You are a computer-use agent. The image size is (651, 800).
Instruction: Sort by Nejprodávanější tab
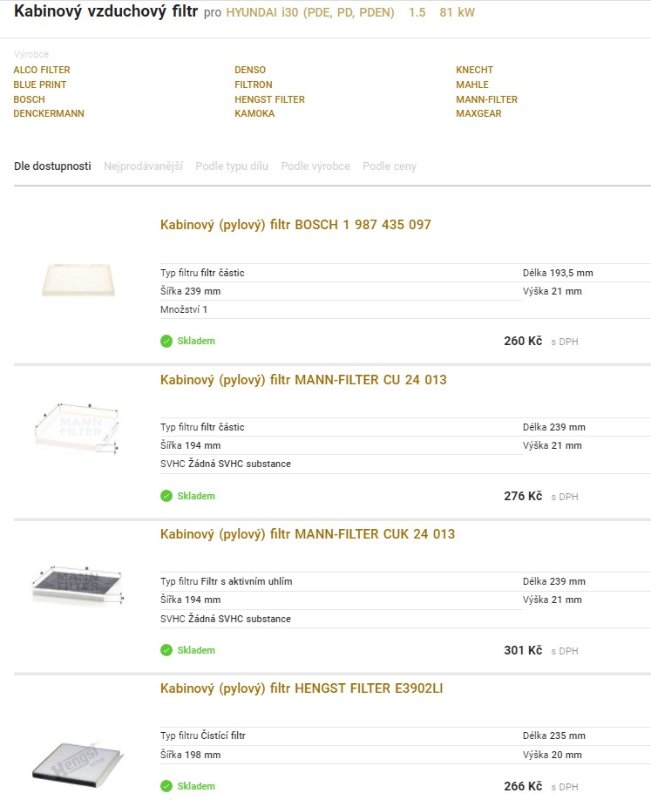tap(143, 166)
